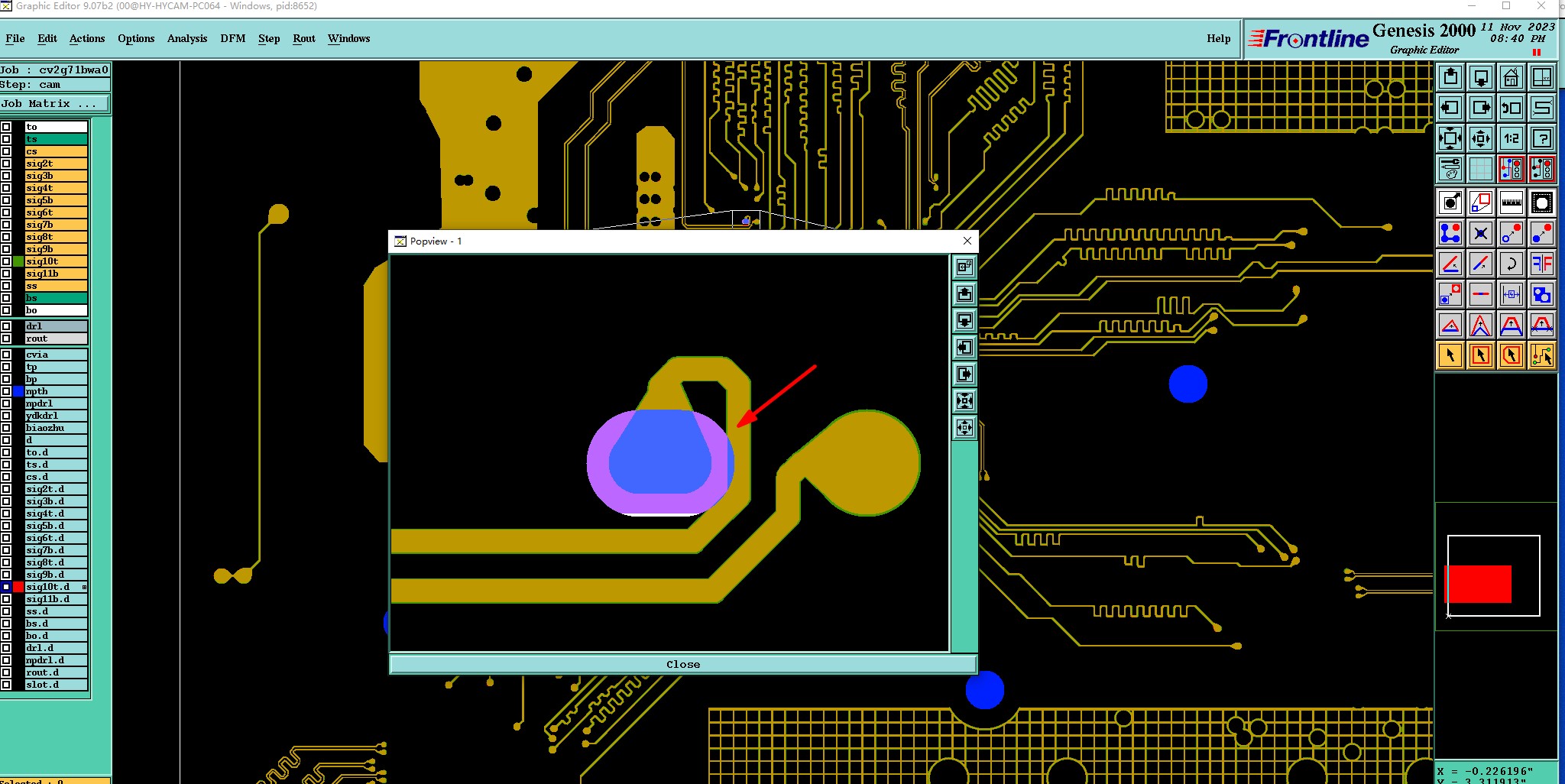This screenshot has width=1565, height=784.
Task: Click the pan left icon in main toolbar
Action: point(1450,108)
